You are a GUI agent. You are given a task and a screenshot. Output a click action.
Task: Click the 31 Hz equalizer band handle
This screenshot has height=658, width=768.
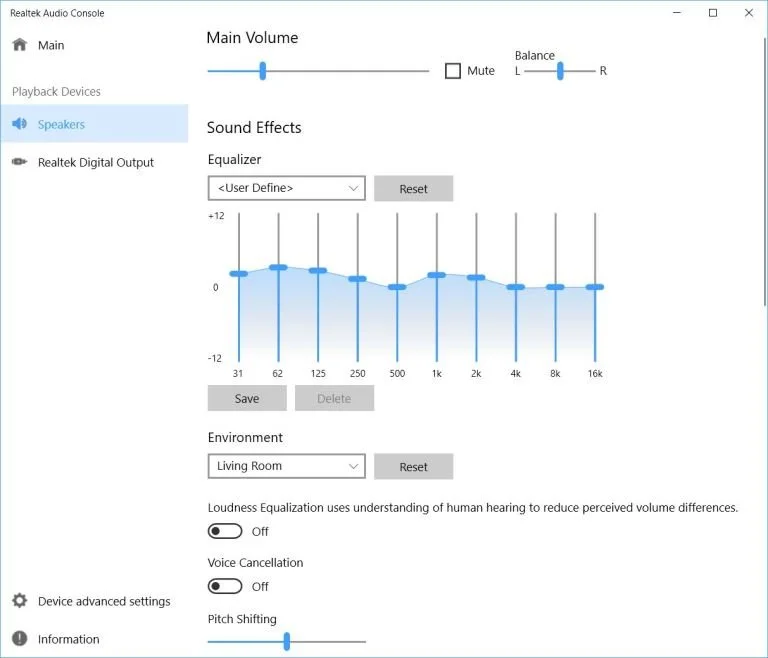[x=239, y=273]
